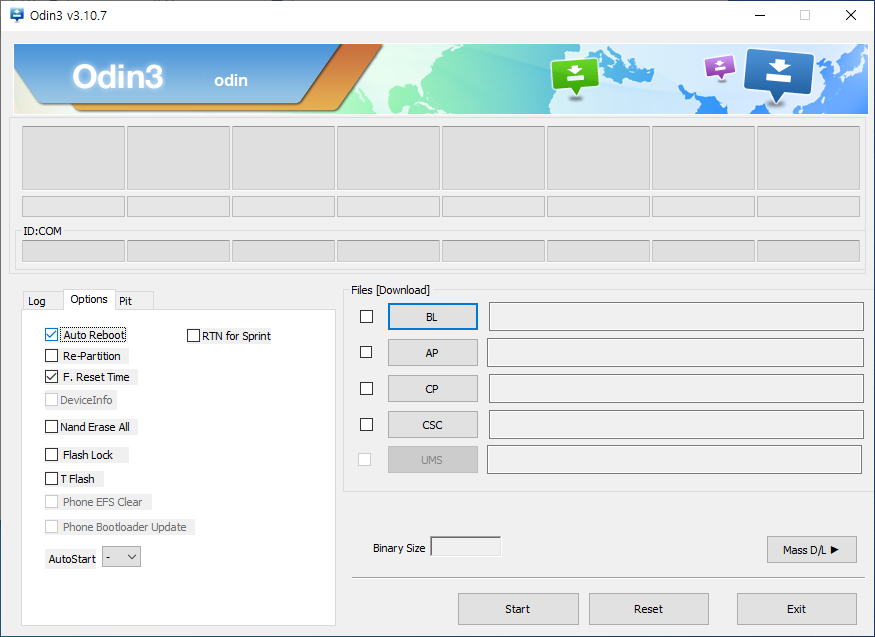Click the CSC file path field
This screenshot has height=637, width=875.
click(x=676, y=425)
